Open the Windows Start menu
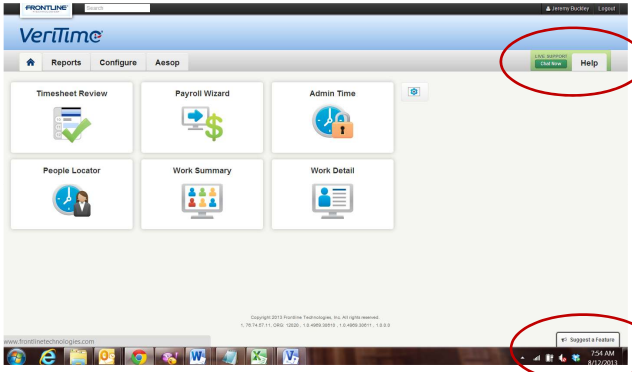 coord(16,357)
